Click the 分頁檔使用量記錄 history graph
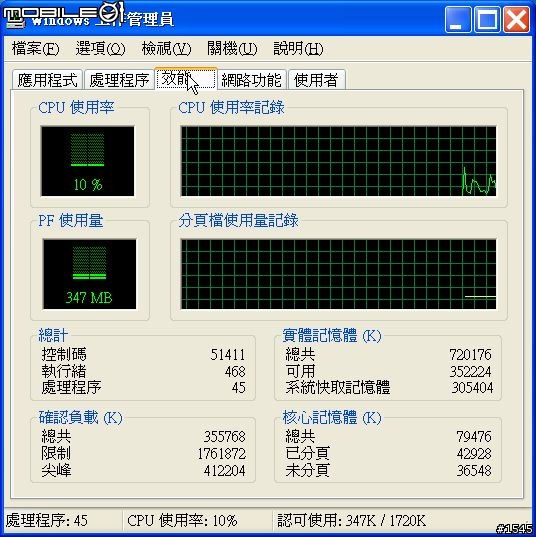This screenshot has width=536, height=537. 338,274
